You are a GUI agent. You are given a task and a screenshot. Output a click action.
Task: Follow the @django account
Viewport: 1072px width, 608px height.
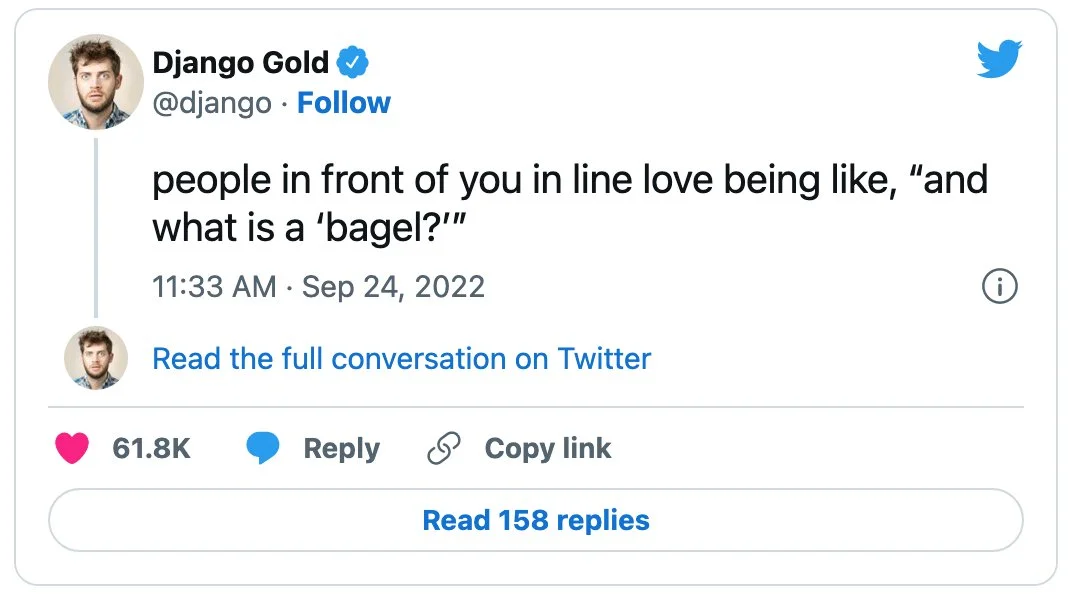(344, 103)
